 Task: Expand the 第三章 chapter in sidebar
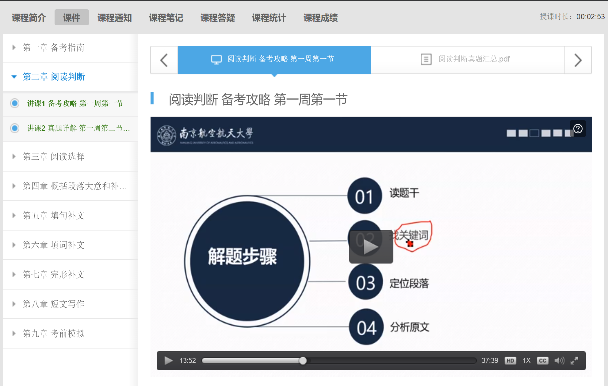pyautogui.click(x=70, y=156)
